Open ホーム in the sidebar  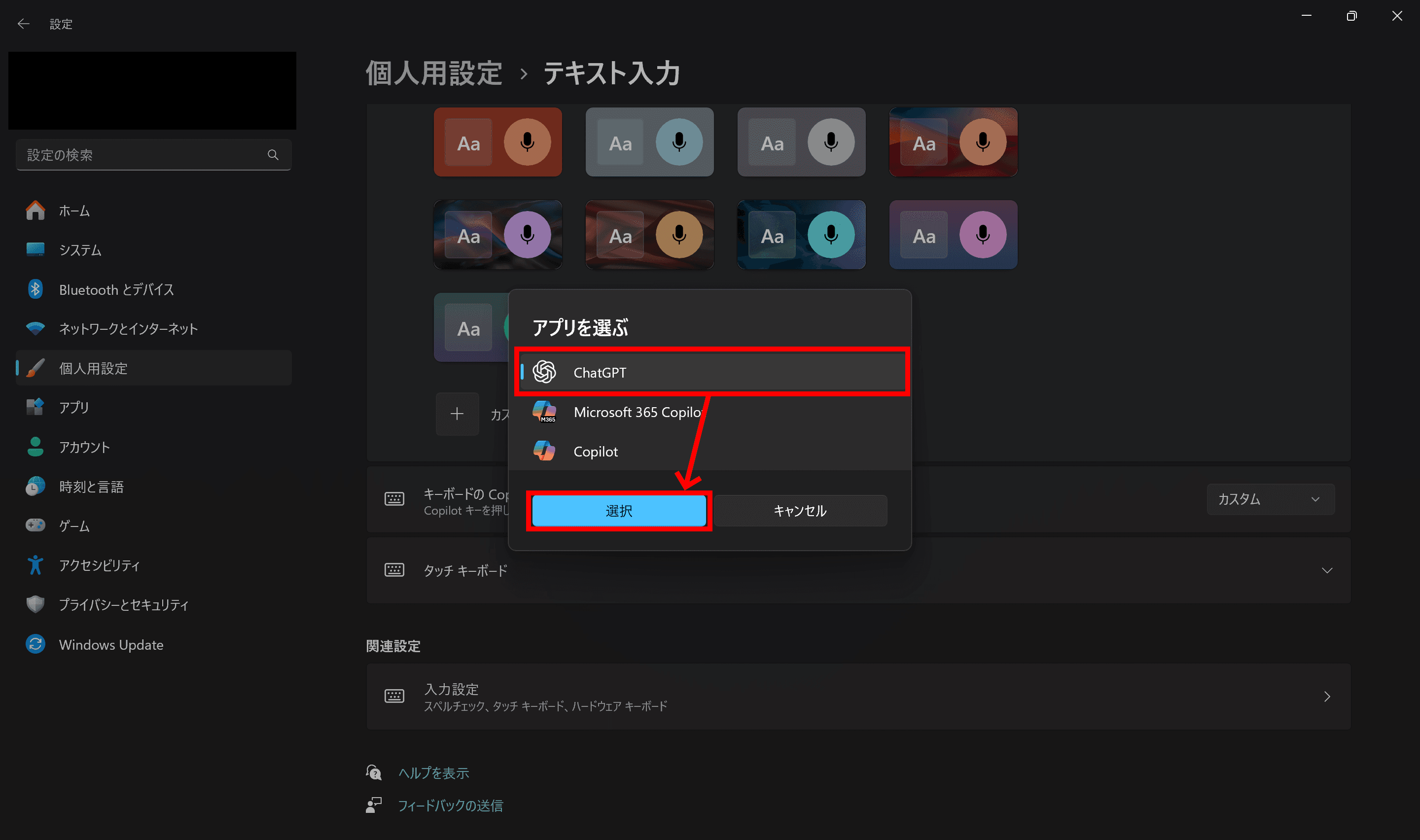click(x=153, y=210)
